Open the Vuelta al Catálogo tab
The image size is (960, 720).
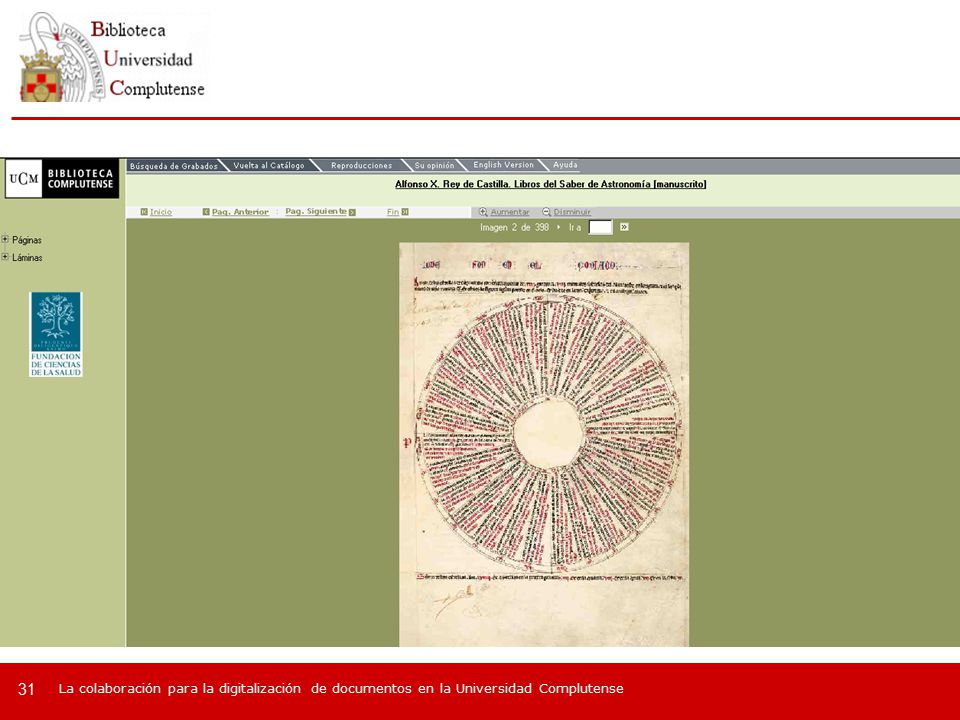[269, 166]
